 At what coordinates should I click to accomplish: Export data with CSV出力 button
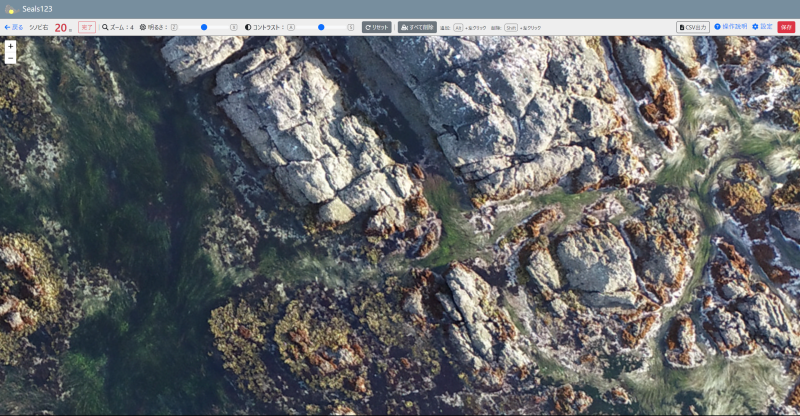point(693,28)
